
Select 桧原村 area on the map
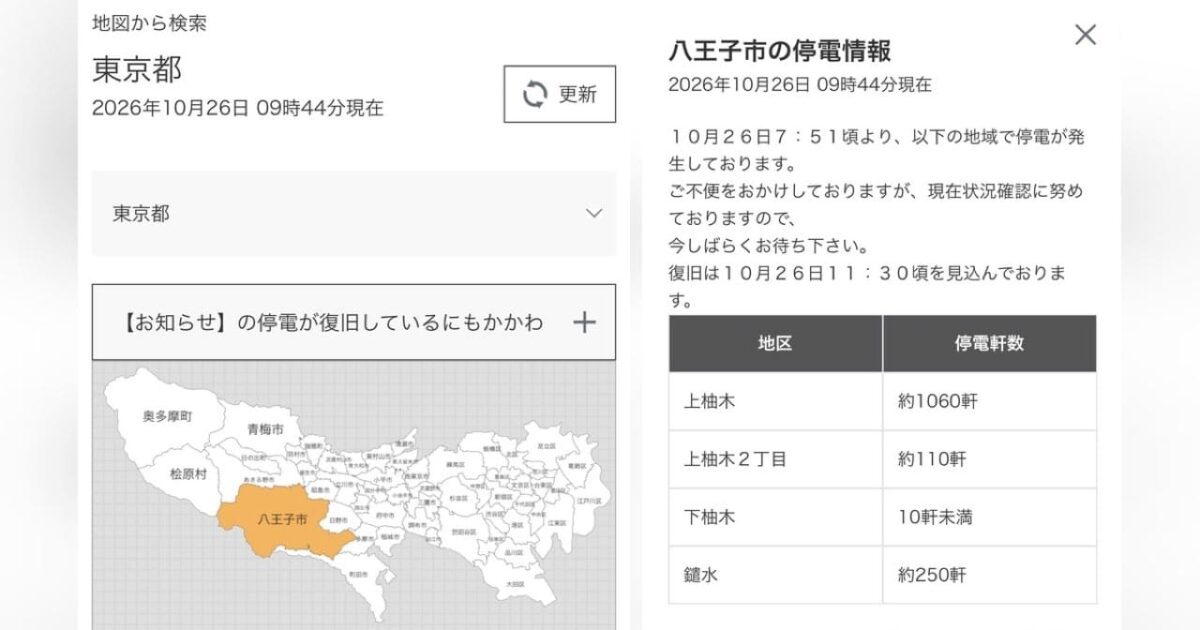coord(187,474)
